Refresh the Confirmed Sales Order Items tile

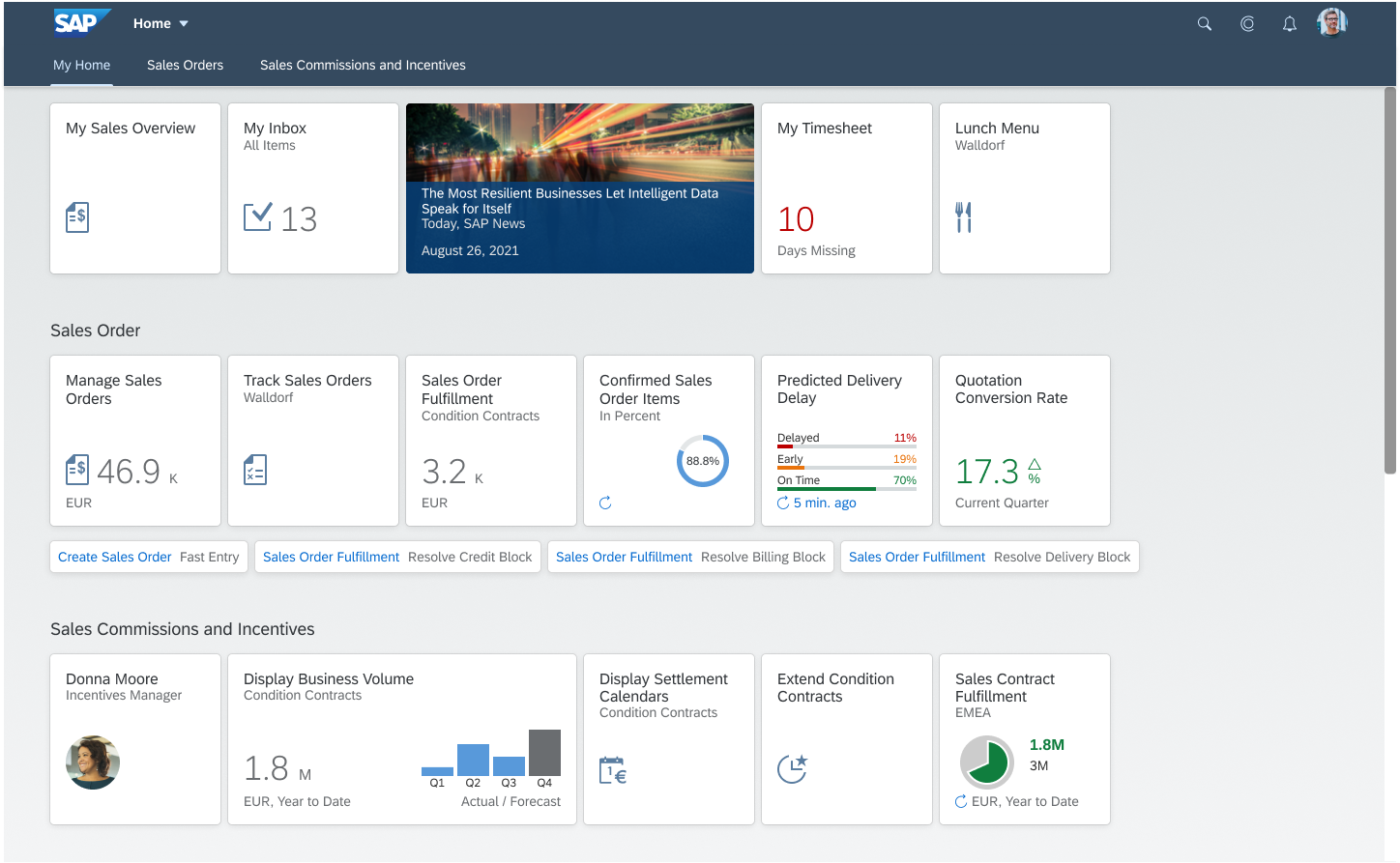(604, 503)
